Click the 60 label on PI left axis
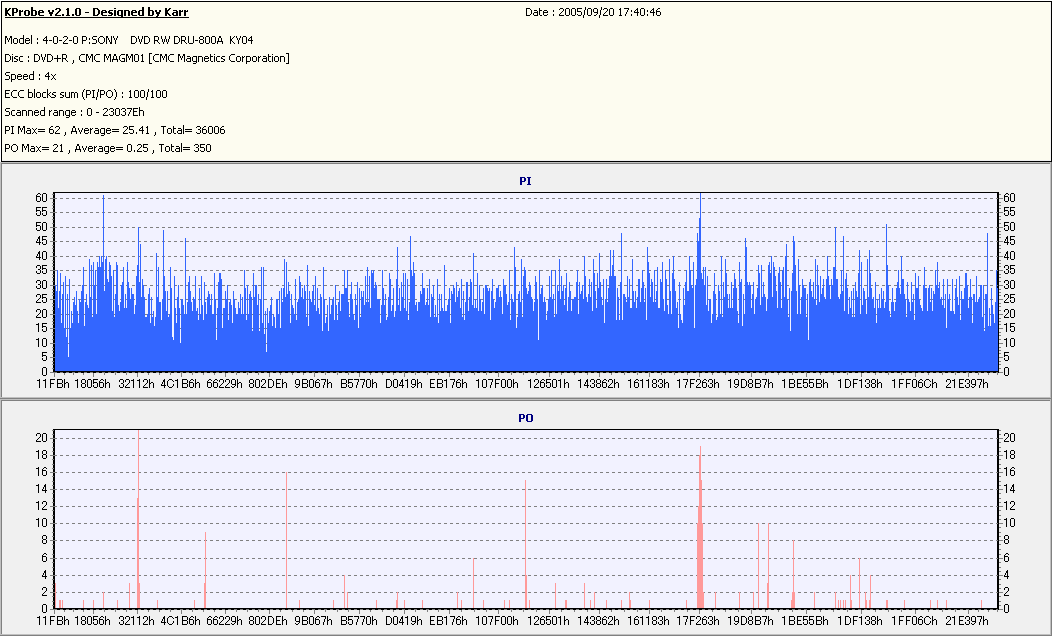 point(42,198)
